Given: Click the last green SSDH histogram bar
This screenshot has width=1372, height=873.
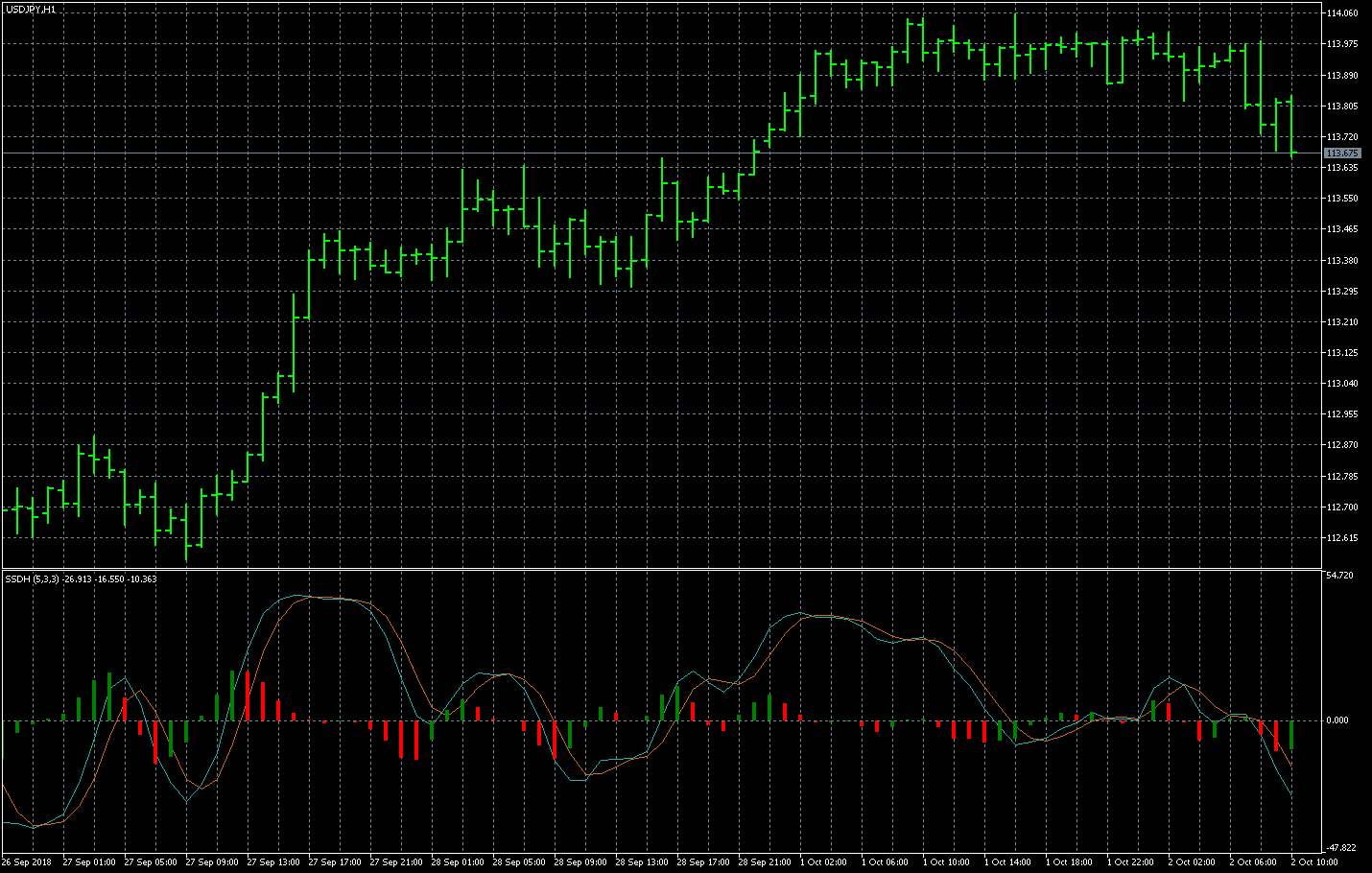Looking at the screenshot, I should [x=1291, y=734].
